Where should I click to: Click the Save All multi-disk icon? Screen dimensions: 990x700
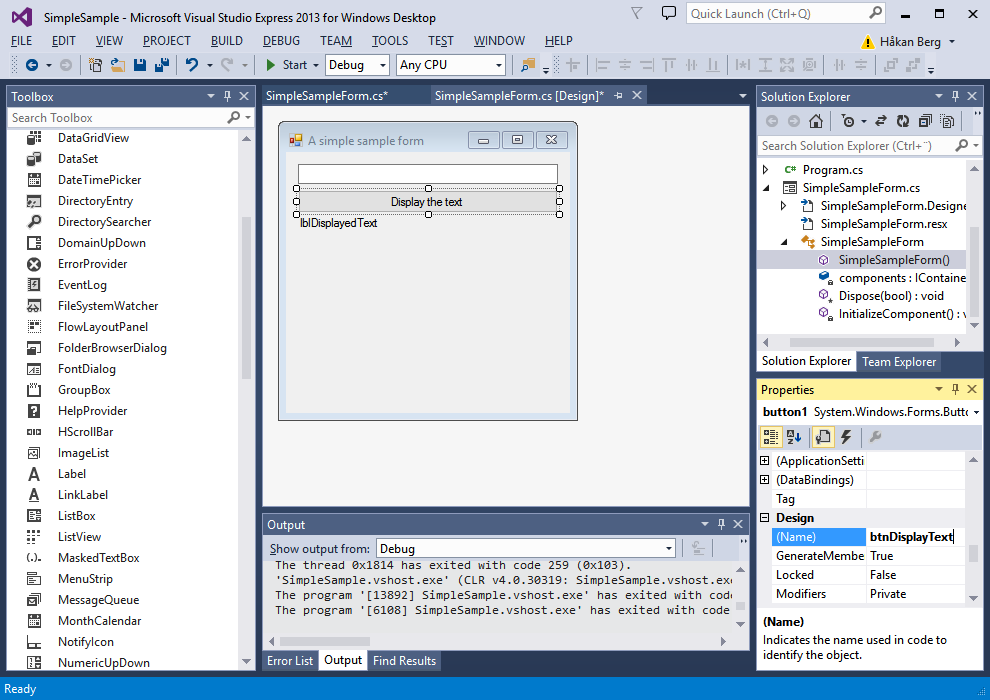(162, 65)
